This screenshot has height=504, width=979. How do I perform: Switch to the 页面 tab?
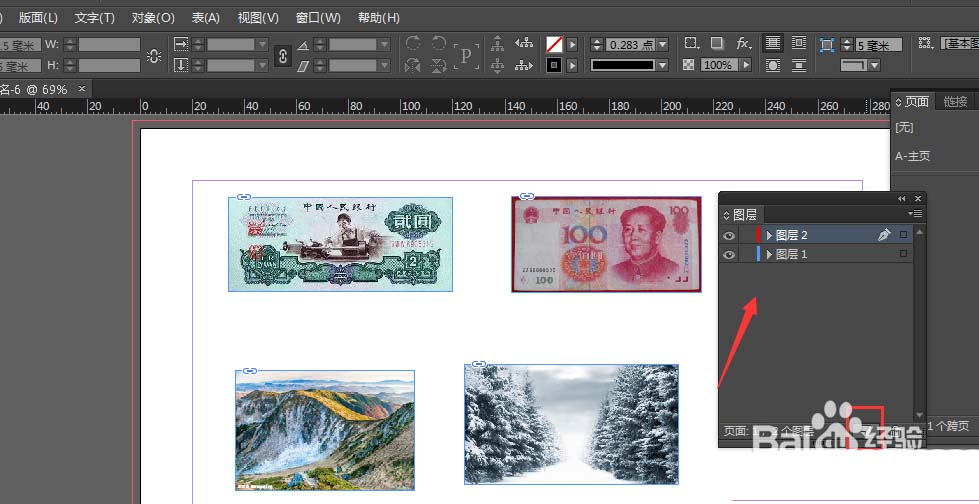click(x=916, y=101)
